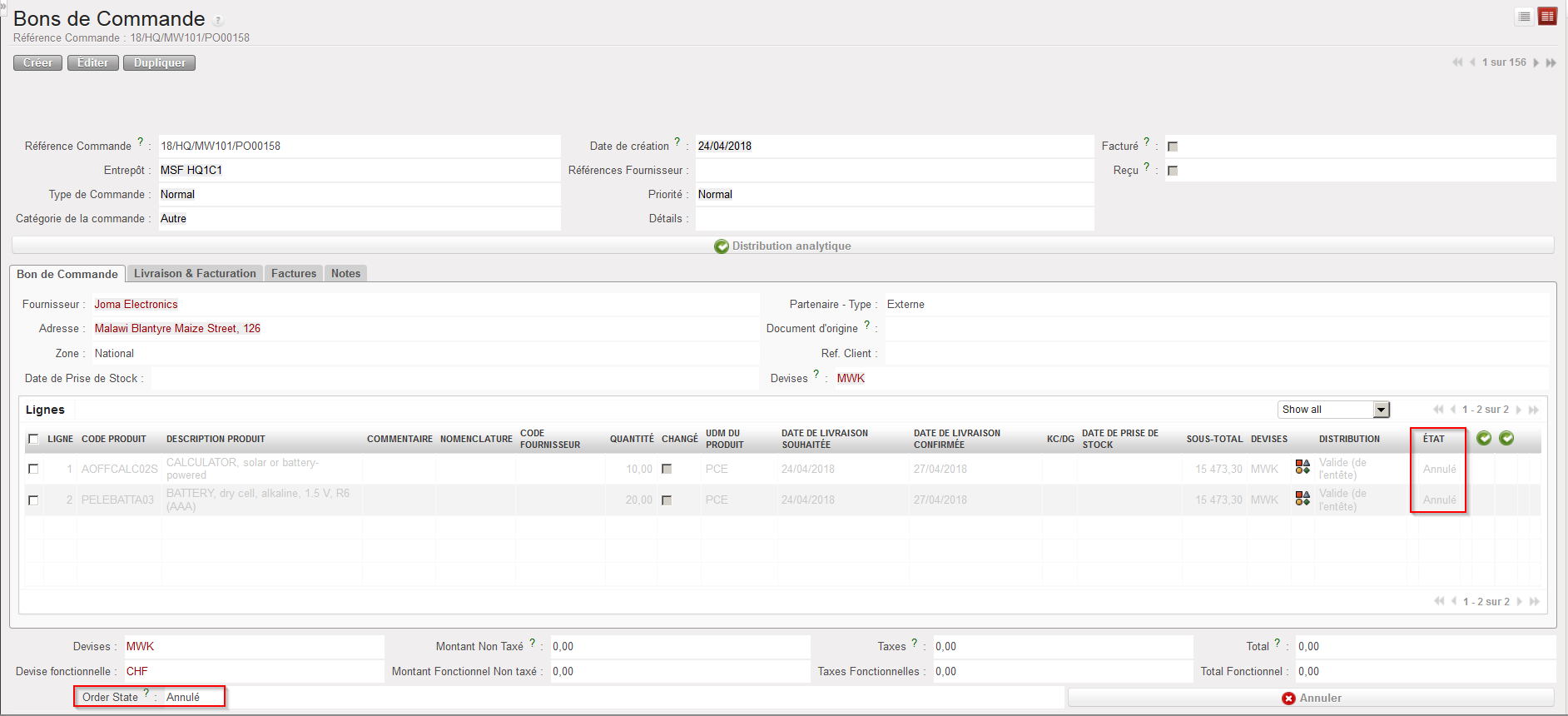Viewport: 1568px width, 716px height.
Task: Open Joma Electronics supplier link
Action: [136, 304]
